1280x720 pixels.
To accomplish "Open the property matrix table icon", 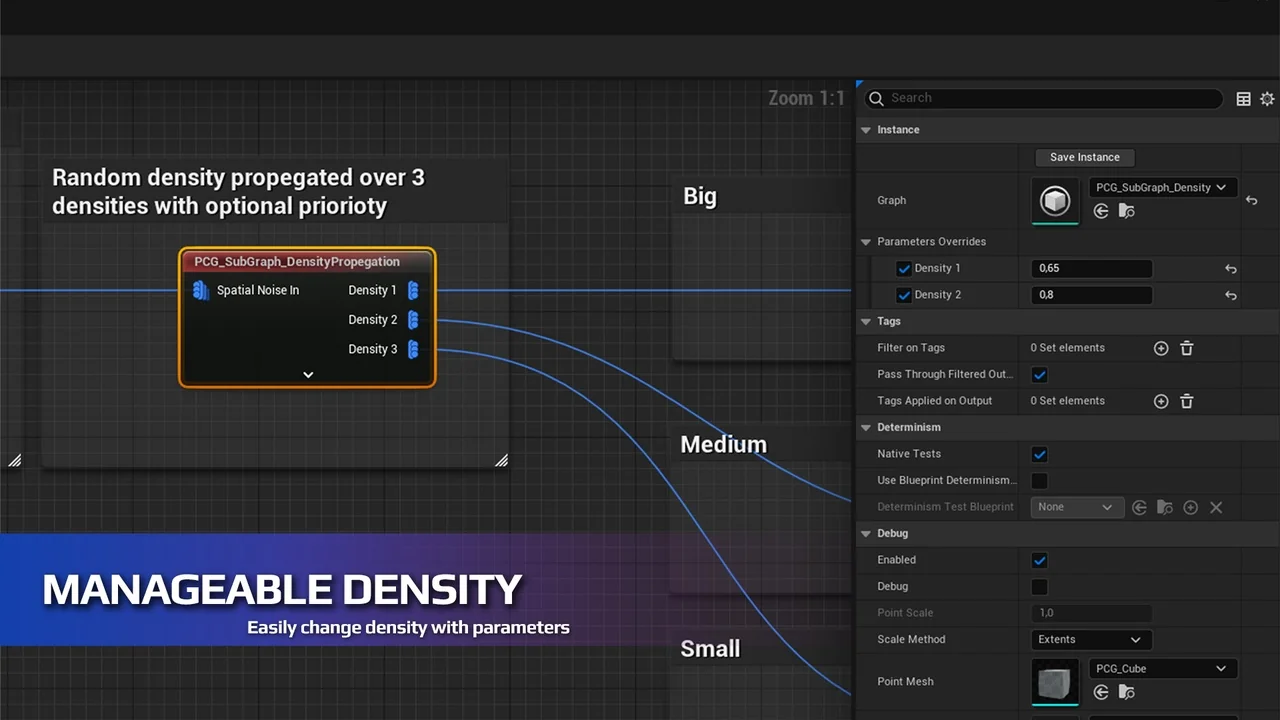I will click(1243, 99).
